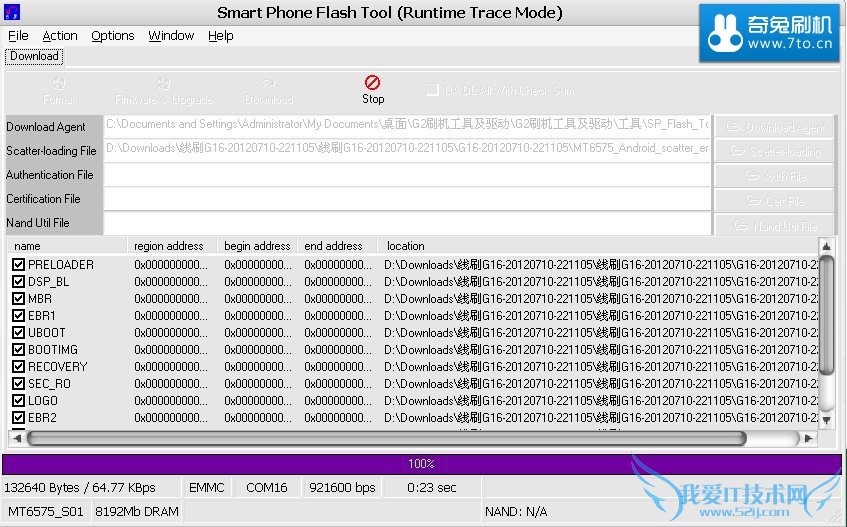The height and width of the screenshot is (527, 847).
Task: Open the Scatter-loading browse button
Action: (774, 152)
